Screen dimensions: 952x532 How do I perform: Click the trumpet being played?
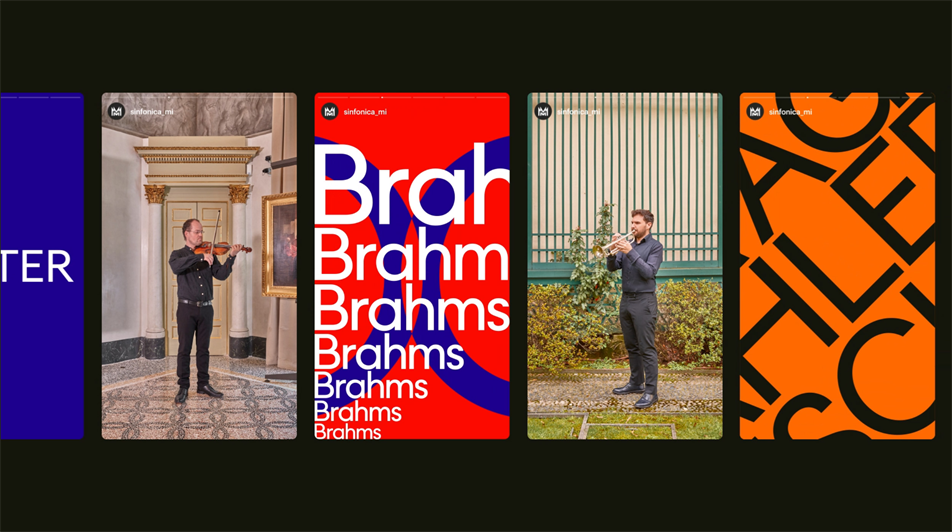tap(613, 245)
